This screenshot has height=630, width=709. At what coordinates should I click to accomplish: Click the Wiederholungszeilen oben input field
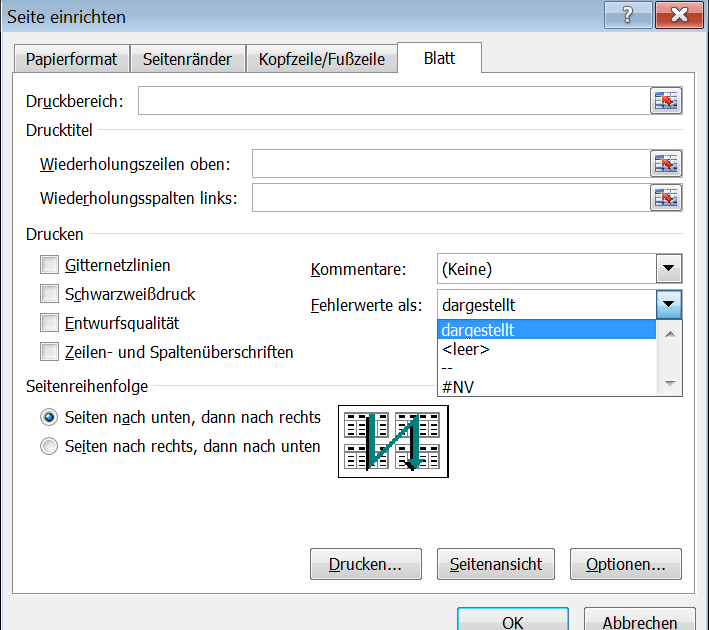(451, 163)
